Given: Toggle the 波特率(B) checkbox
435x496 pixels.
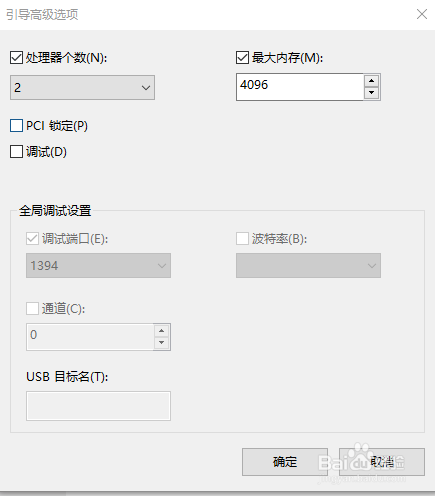Looking at the screenshot, I should 242,239.
